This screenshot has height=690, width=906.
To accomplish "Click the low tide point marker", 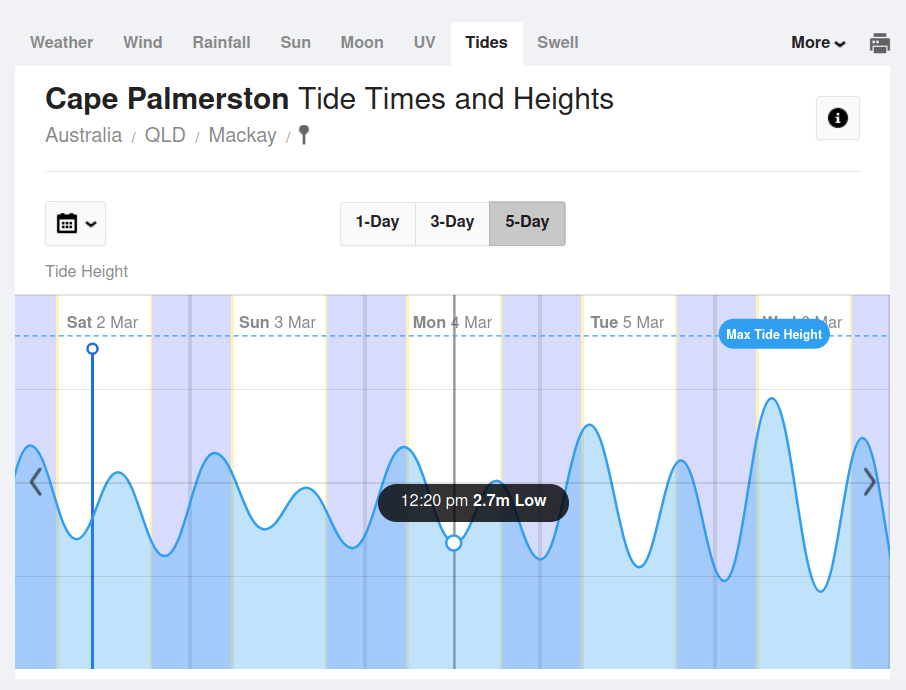I will (454, 542).
